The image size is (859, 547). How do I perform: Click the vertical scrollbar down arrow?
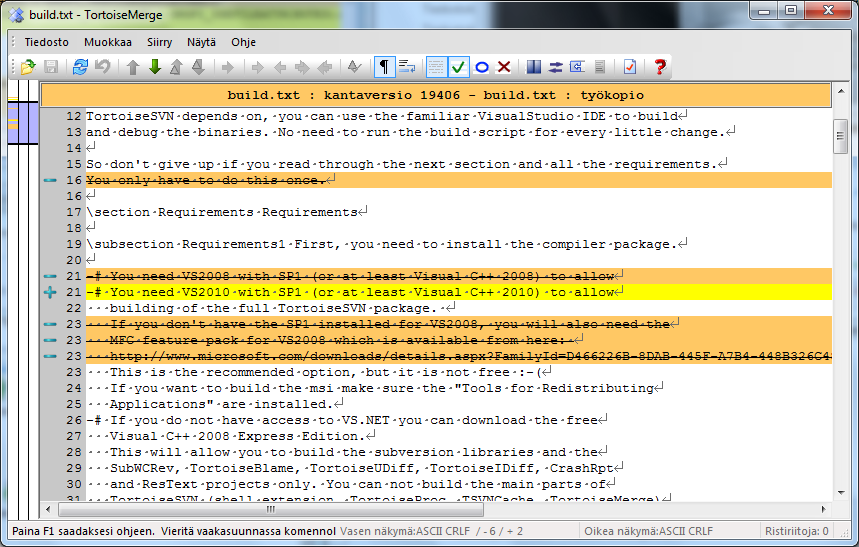(841, 493)
